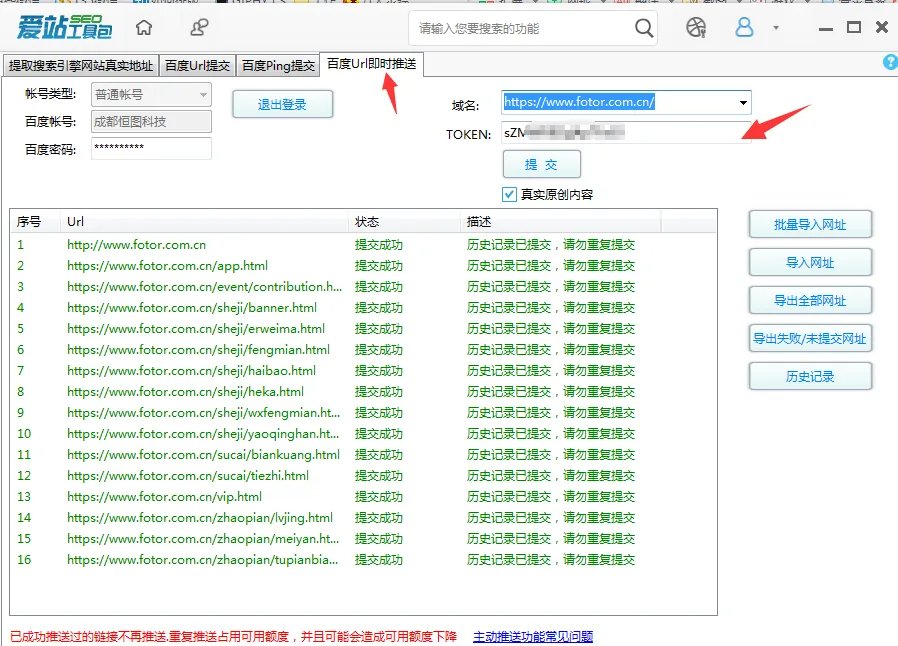898x646 pixels.
Task: Click the home icon in the toolbar
Action: coord(144,27)
